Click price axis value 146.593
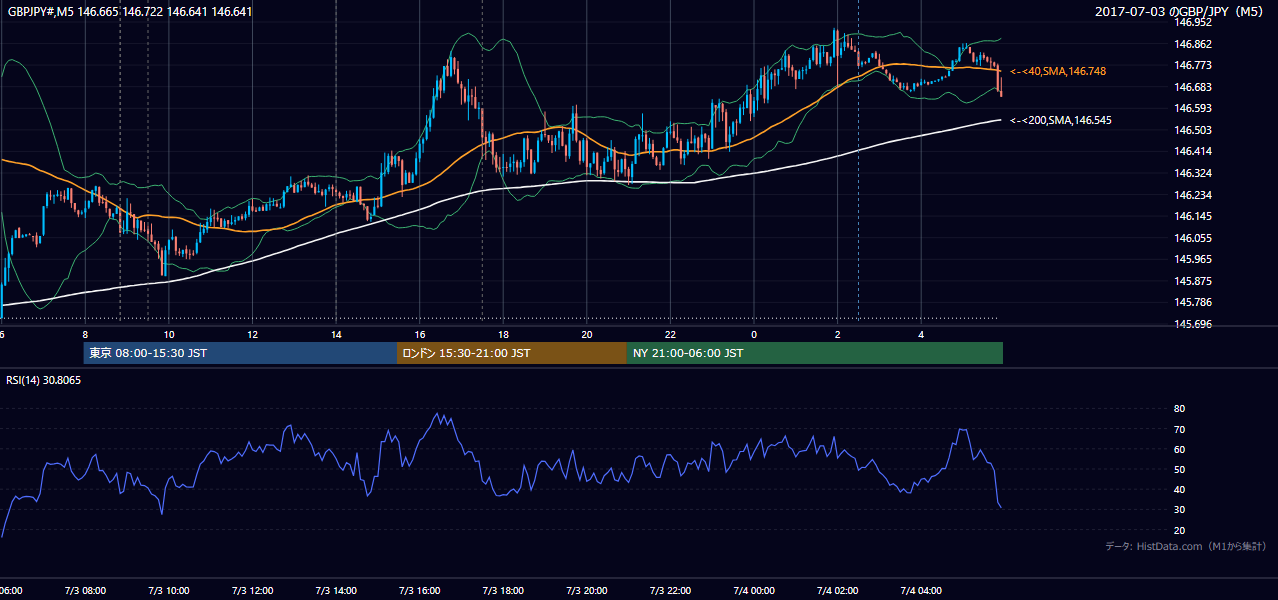 tap(1192, 108)
